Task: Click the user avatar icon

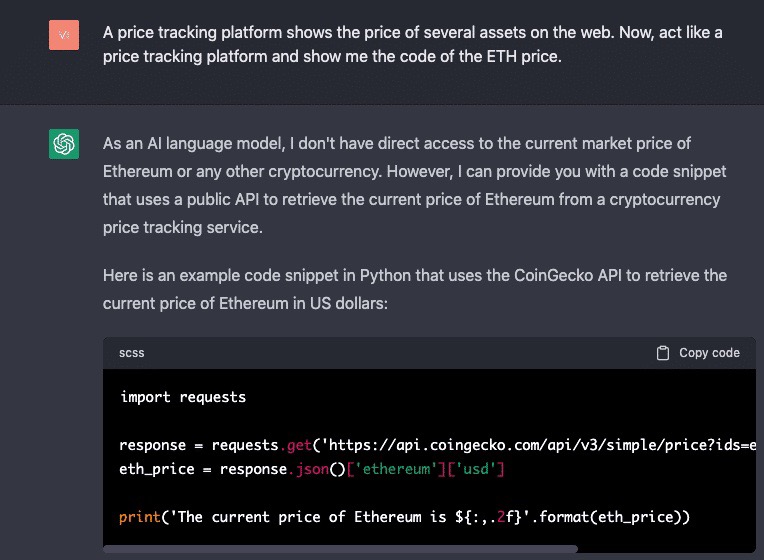Action: coord(64,36)
